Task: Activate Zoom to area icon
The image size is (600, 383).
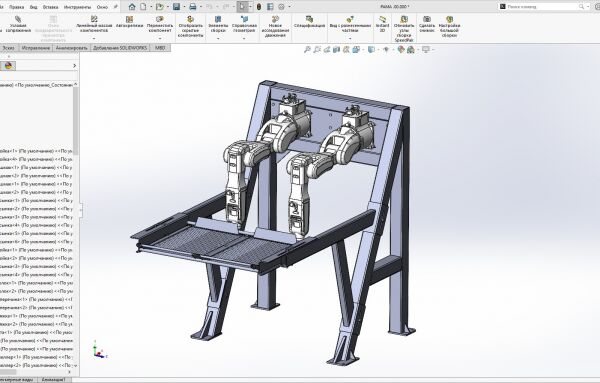Action: pyautogui.click(x=317, y=49)
